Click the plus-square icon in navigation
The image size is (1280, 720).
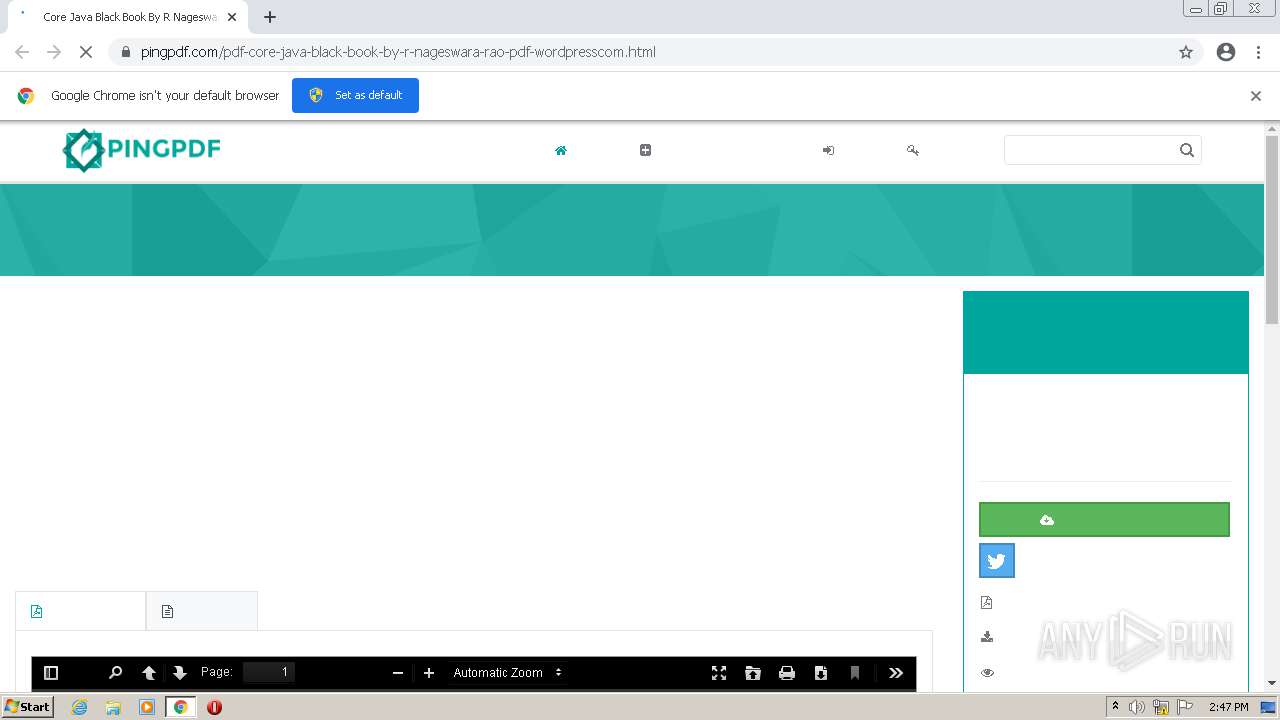pyautogui.click(x=645, y=150)
